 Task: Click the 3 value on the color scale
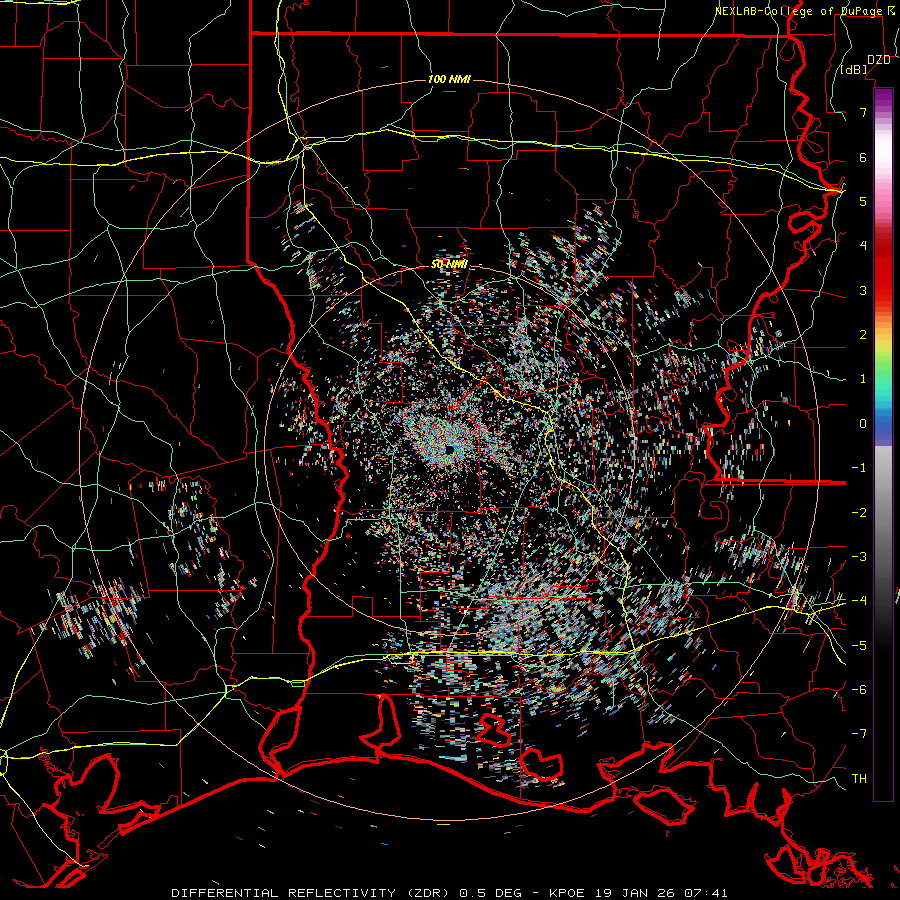click(x=863, y=290)
